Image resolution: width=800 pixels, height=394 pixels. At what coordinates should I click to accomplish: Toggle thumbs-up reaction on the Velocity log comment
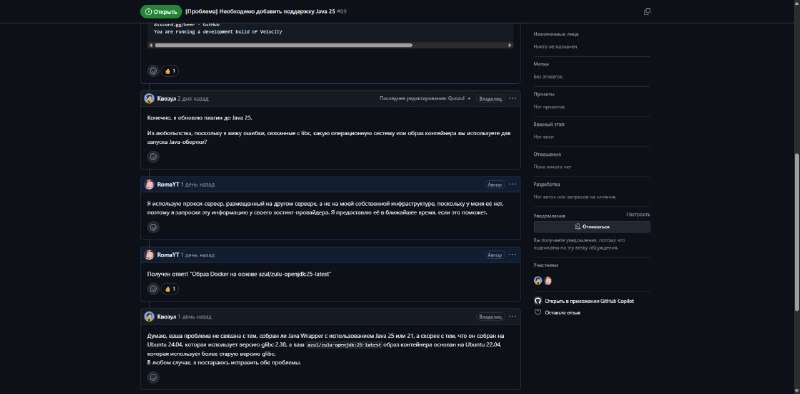[170, 71]
